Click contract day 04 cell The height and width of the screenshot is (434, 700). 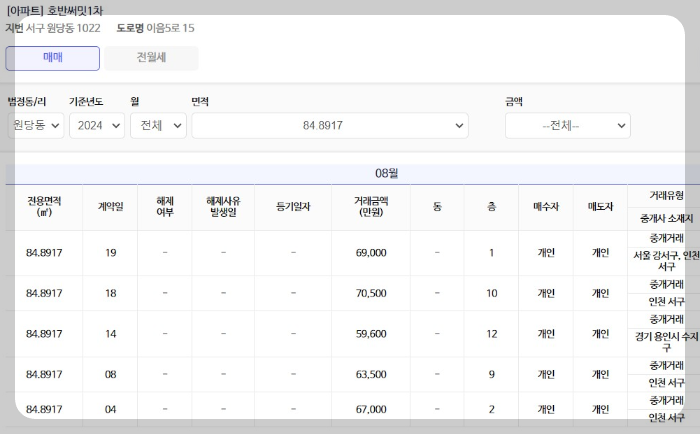[110, 409]
